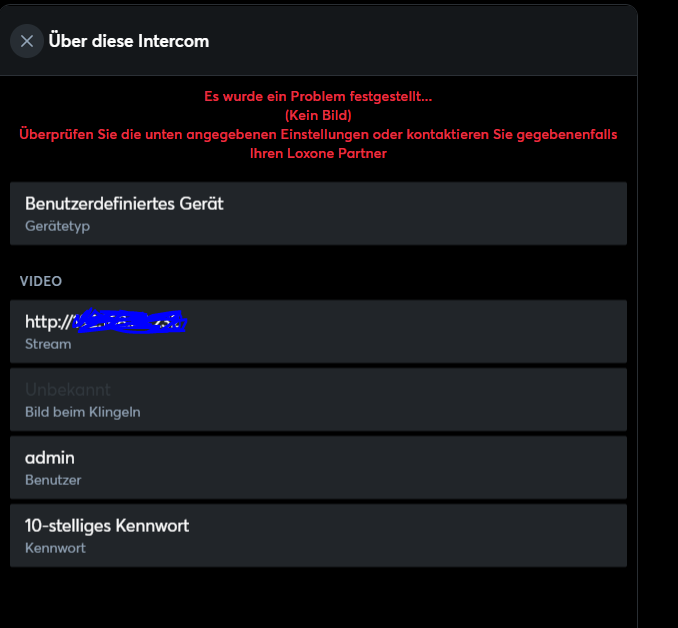The image size is (678, 628).
Task: Click the Kennwort label
Action: point(55,548)
